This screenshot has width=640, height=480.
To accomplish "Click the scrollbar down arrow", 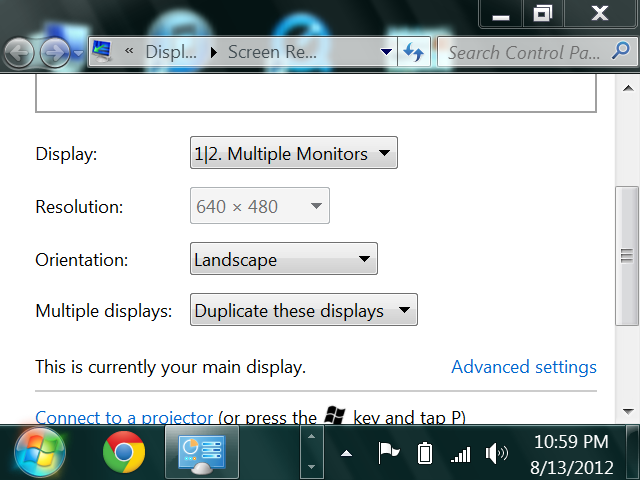I will 628,411.
